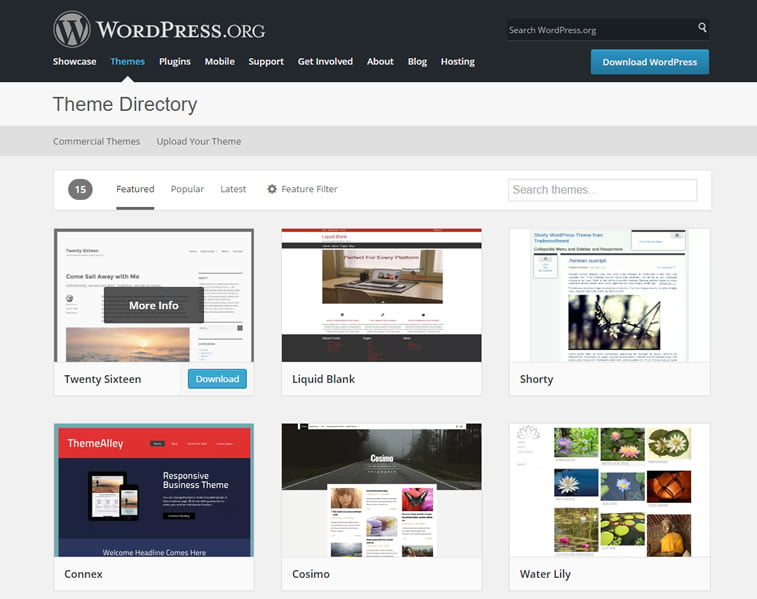Click the Connex theme name

(x=84, y=574)
